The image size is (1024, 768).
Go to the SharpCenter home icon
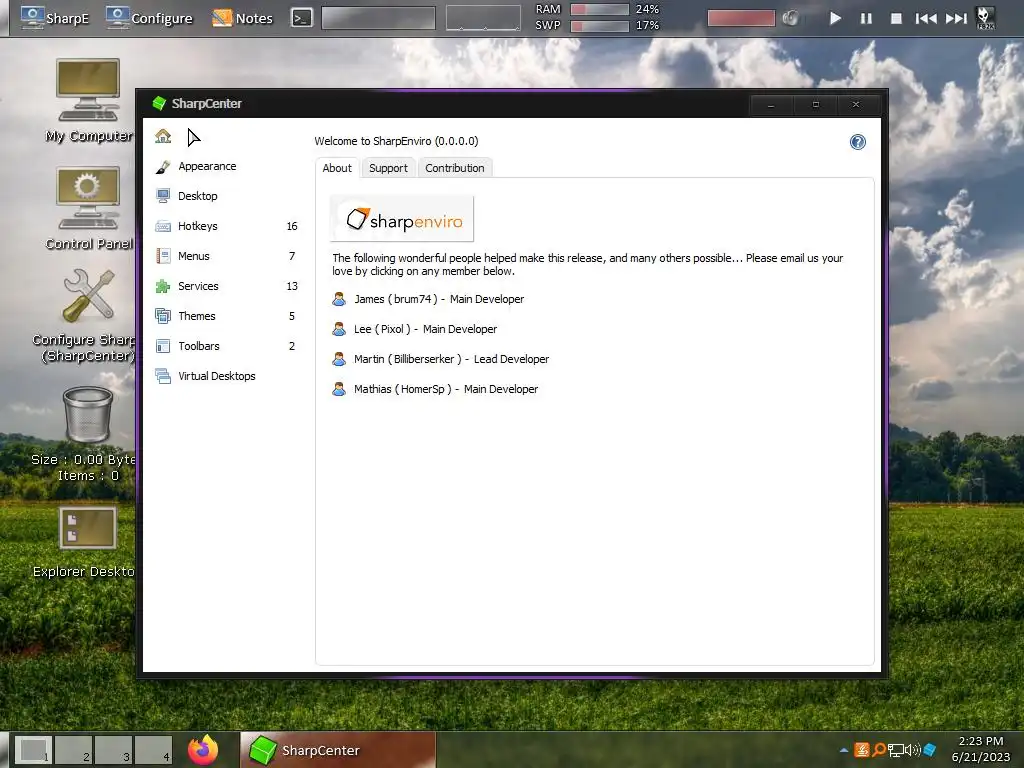[163, 136]
